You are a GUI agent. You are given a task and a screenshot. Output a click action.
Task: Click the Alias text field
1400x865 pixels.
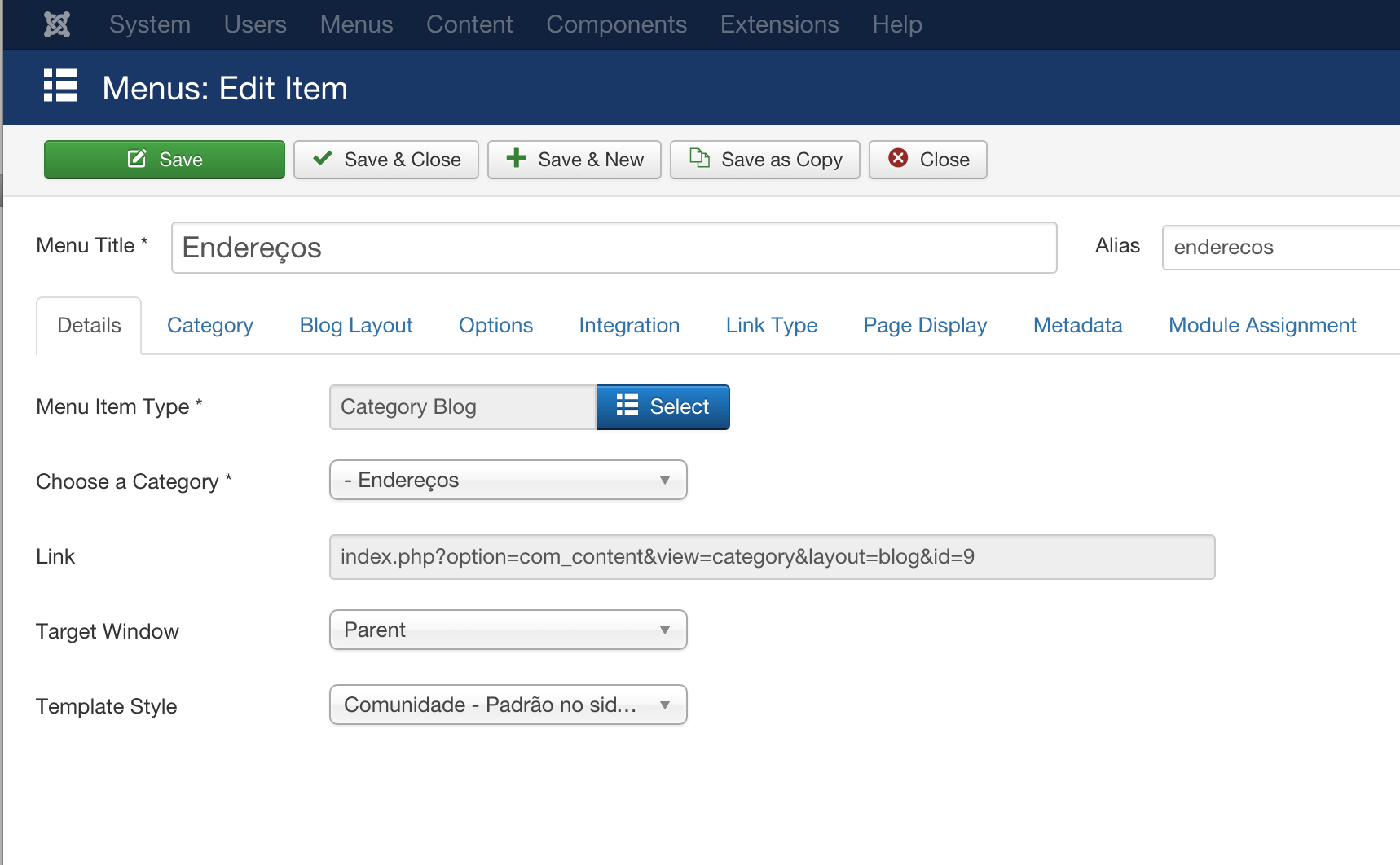point(1281,248)
